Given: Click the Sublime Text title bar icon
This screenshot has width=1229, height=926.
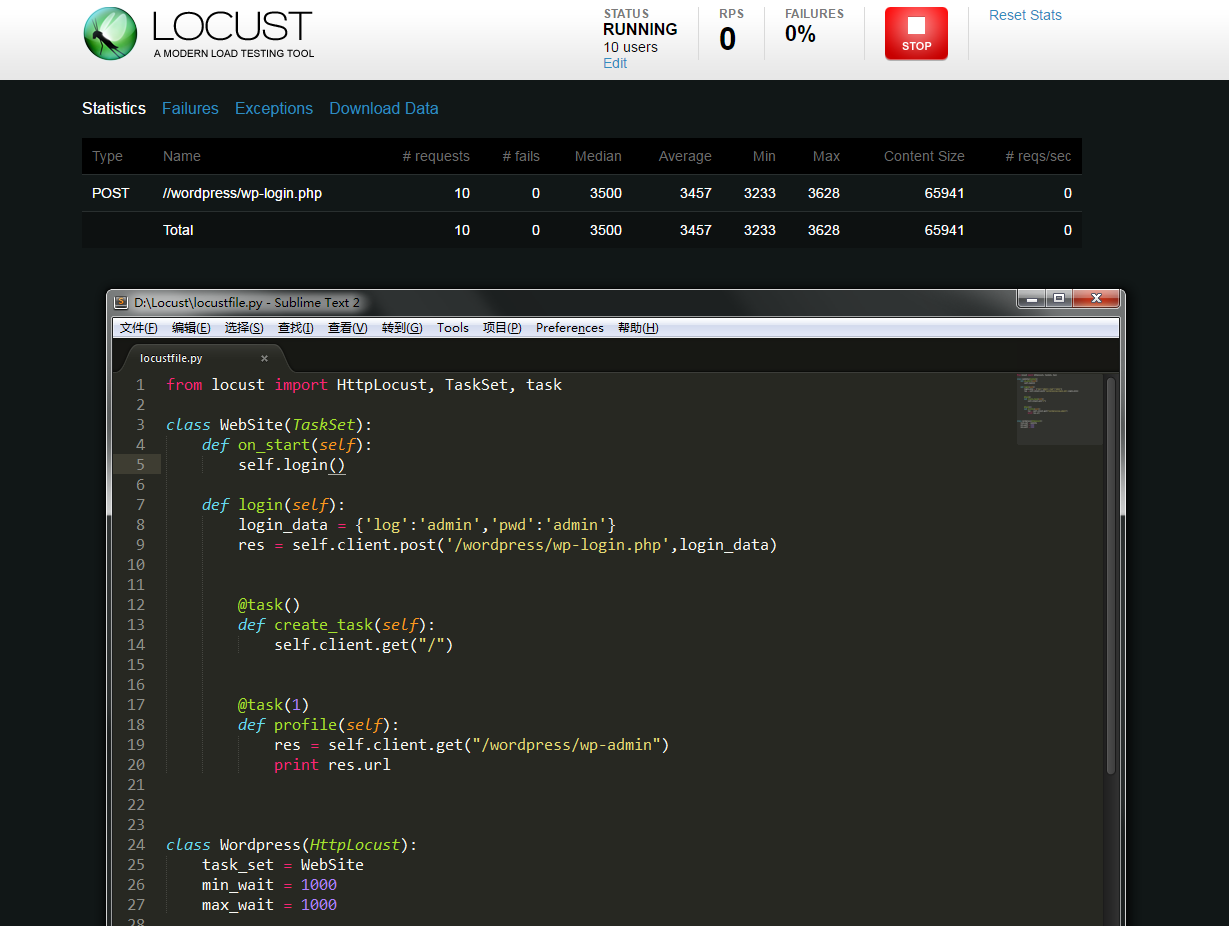Looking at the screenshot, I should pos(121,302).
